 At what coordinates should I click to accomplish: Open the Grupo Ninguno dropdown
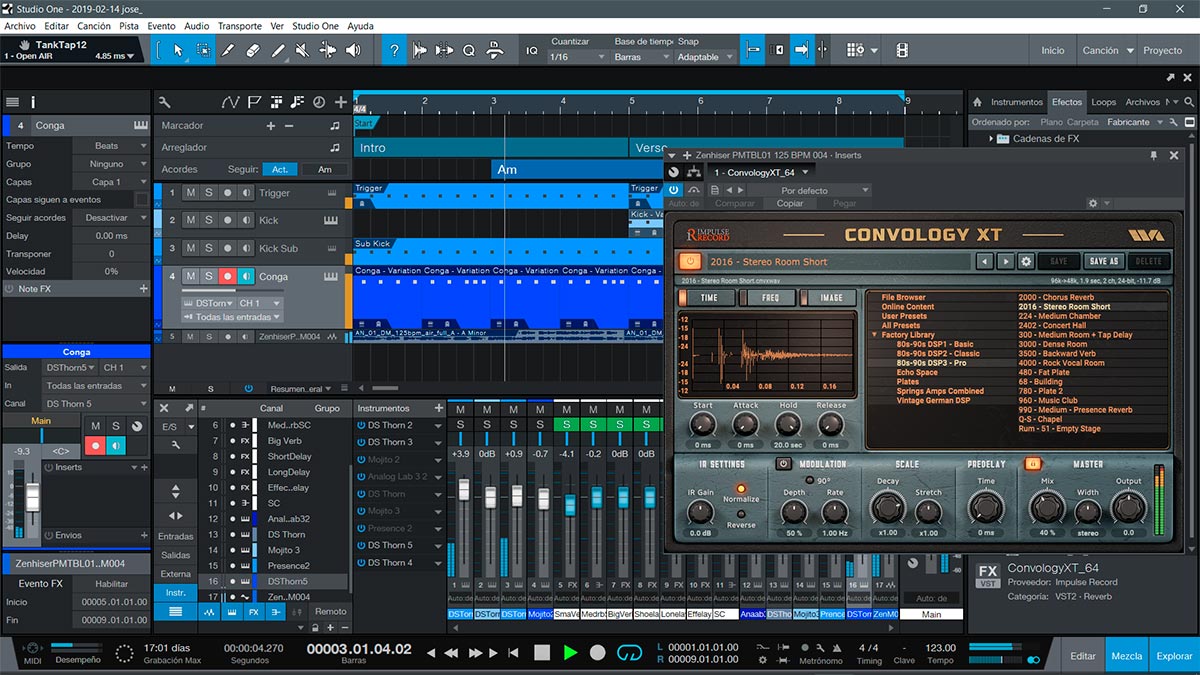click(113, 164)
